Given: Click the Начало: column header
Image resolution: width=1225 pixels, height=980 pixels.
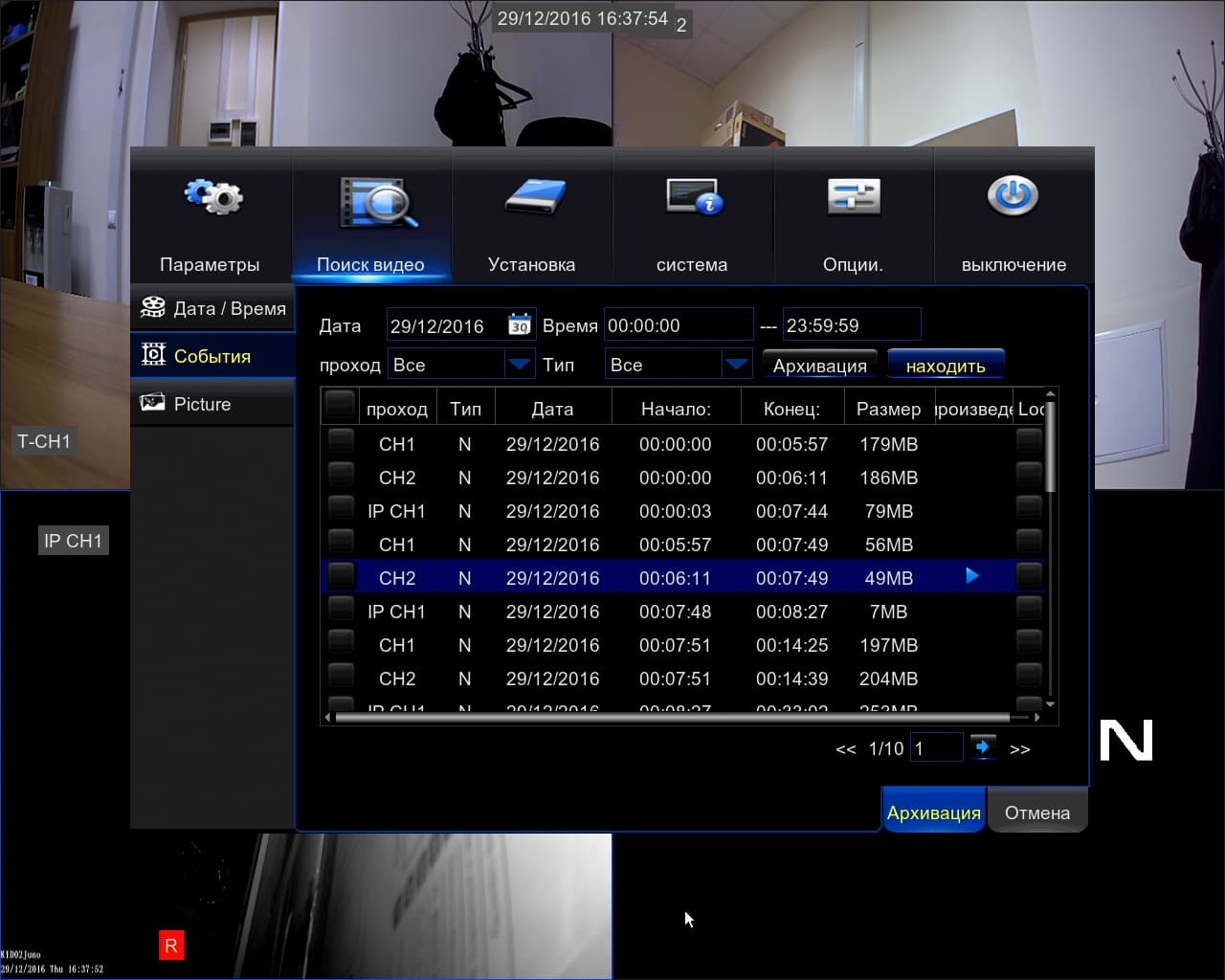Looking at the screenshot, I should point(676,409).
